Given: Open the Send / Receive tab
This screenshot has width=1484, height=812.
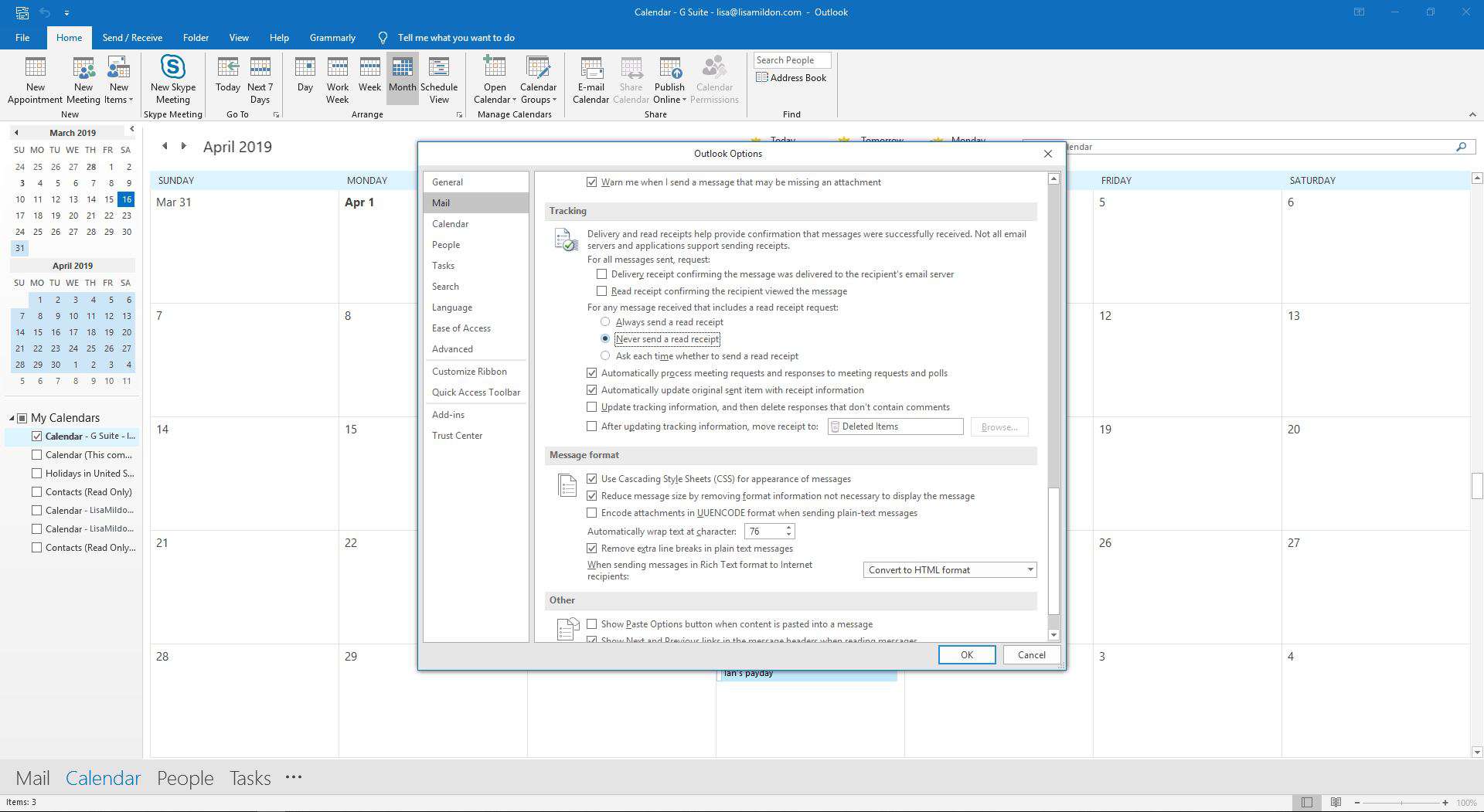Looking at the screenshot, I should tap(132, 37).
